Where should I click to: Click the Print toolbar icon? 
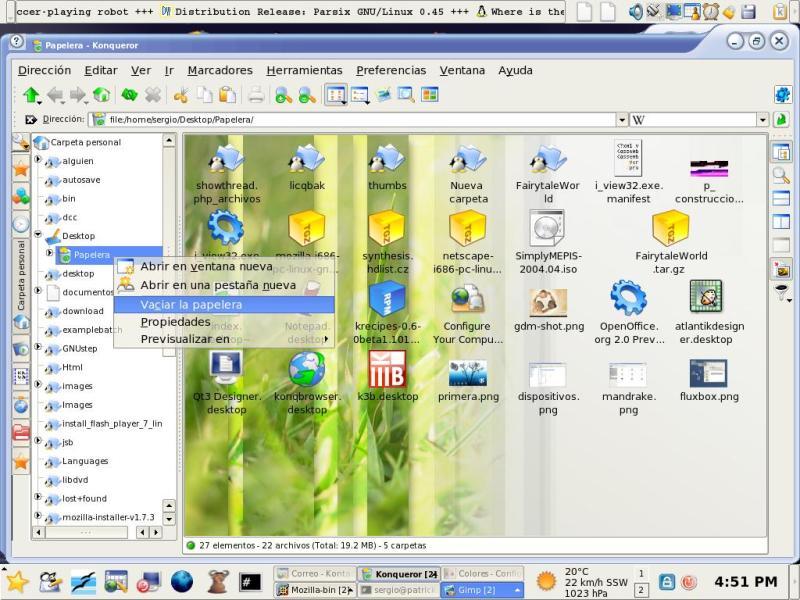pyautogui.click(x=256, y=95)
